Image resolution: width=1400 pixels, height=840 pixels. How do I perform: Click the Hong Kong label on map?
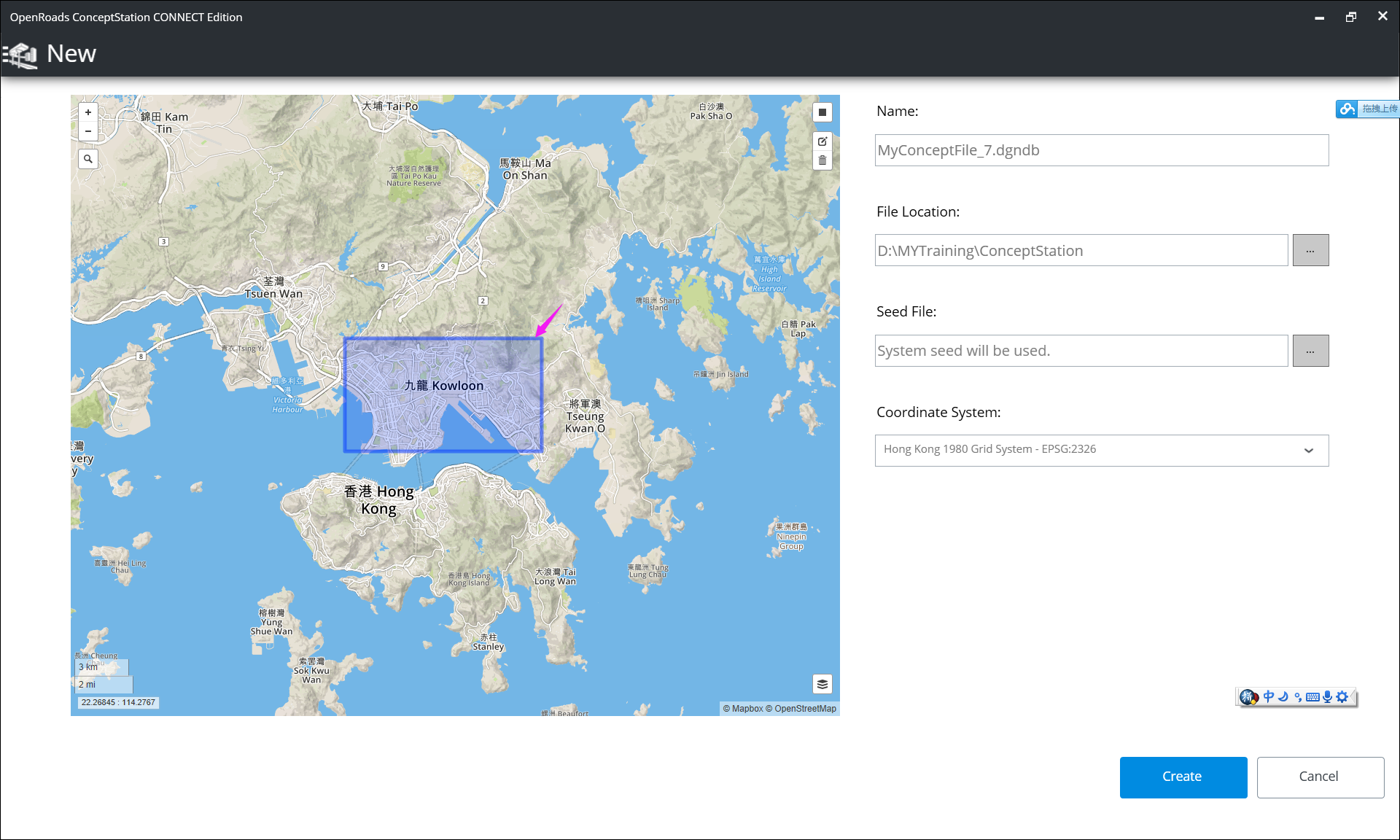pyautogui.click(x=379, y=500)
